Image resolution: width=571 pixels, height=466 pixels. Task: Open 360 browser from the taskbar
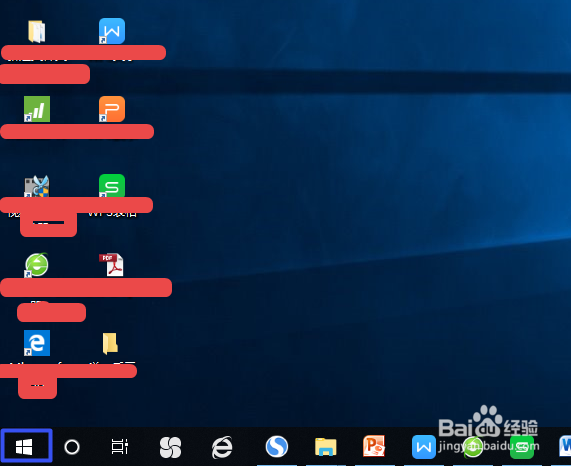pos(473,447)
